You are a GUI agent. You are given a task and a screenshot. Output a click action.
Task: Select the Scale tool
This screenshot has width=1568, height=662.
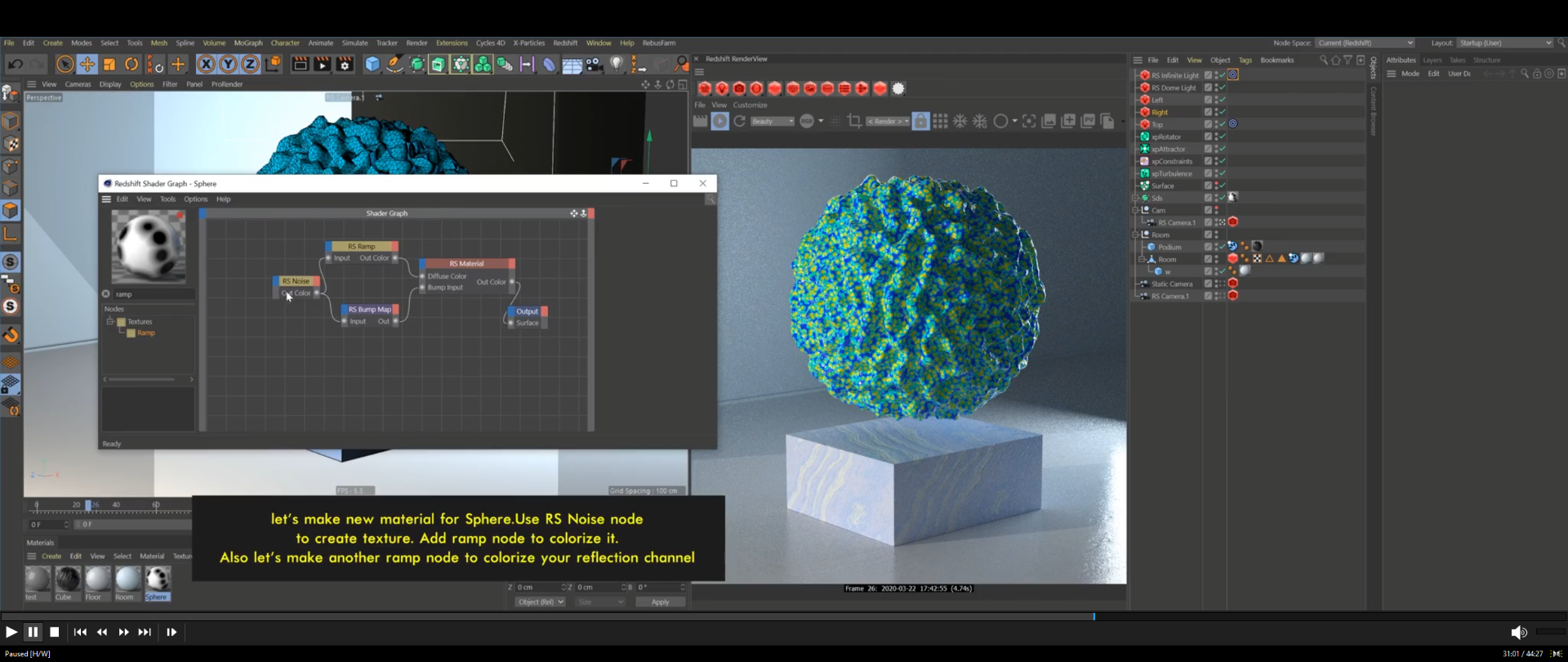(109, 64)
